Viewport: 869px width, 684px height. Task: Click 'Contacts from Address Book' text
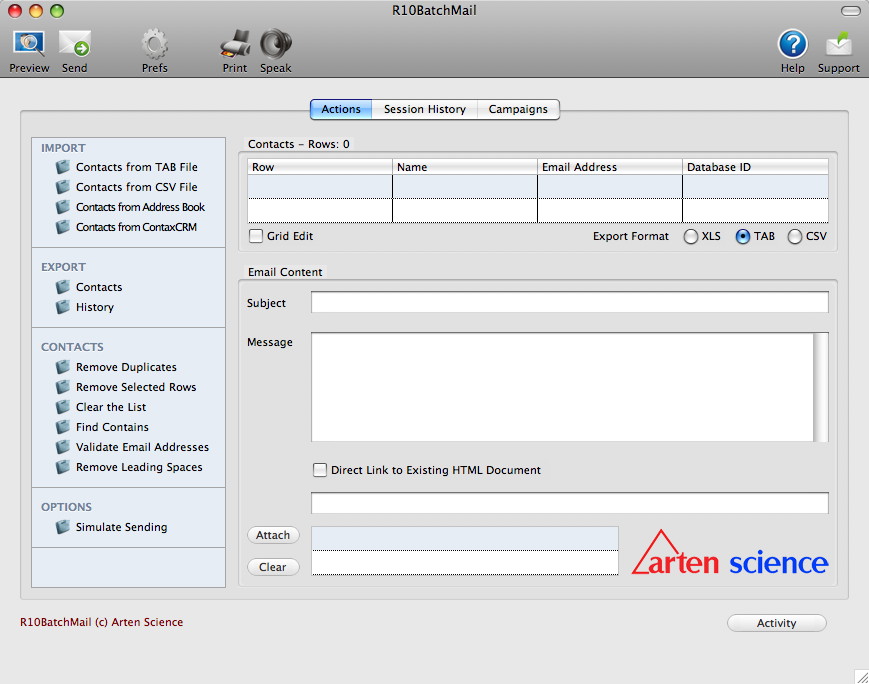click(140, 207)
